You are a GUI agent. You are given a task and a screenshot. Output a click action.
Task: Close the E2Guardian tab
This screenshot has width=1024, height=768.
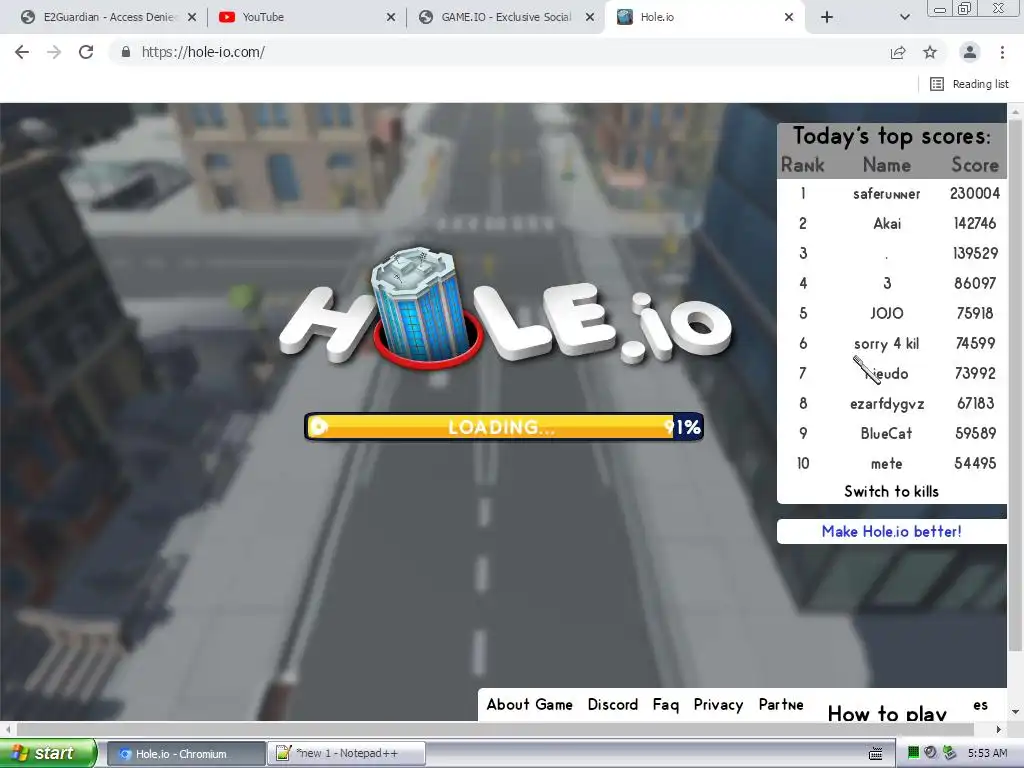point(192,17)
